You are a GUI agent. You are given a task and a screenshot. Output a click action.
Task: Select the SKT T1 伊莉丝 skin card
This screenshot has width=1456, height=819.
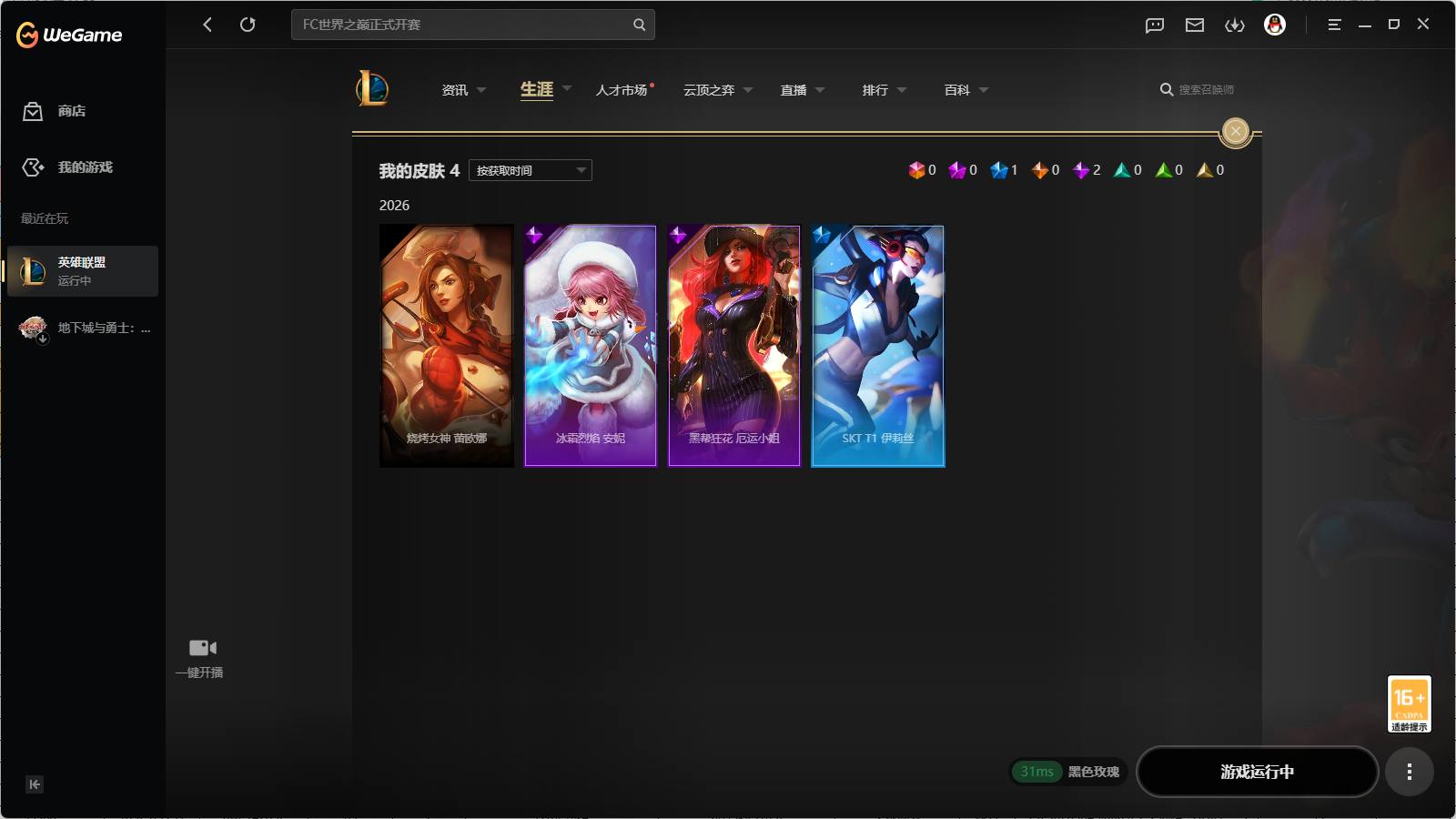[x=878, y=346]
